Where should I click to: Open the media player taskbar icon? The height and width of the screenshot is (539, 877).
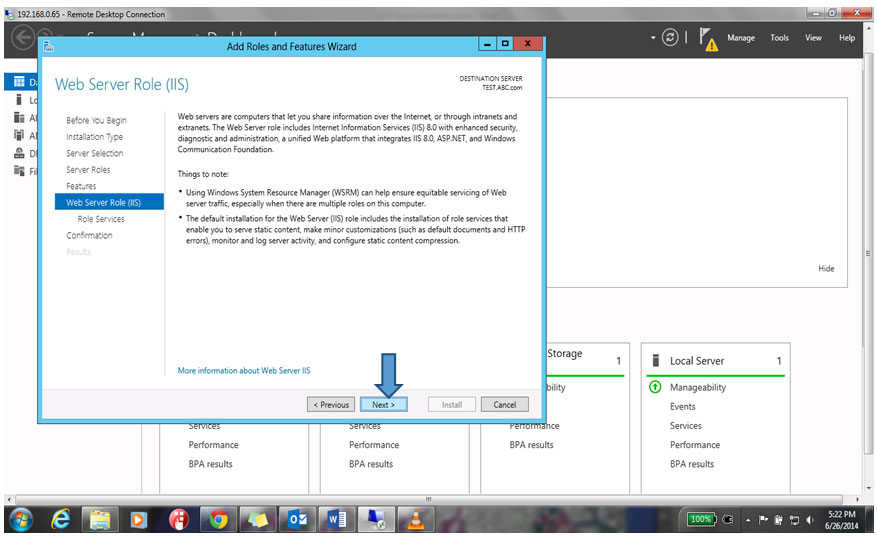139,521
